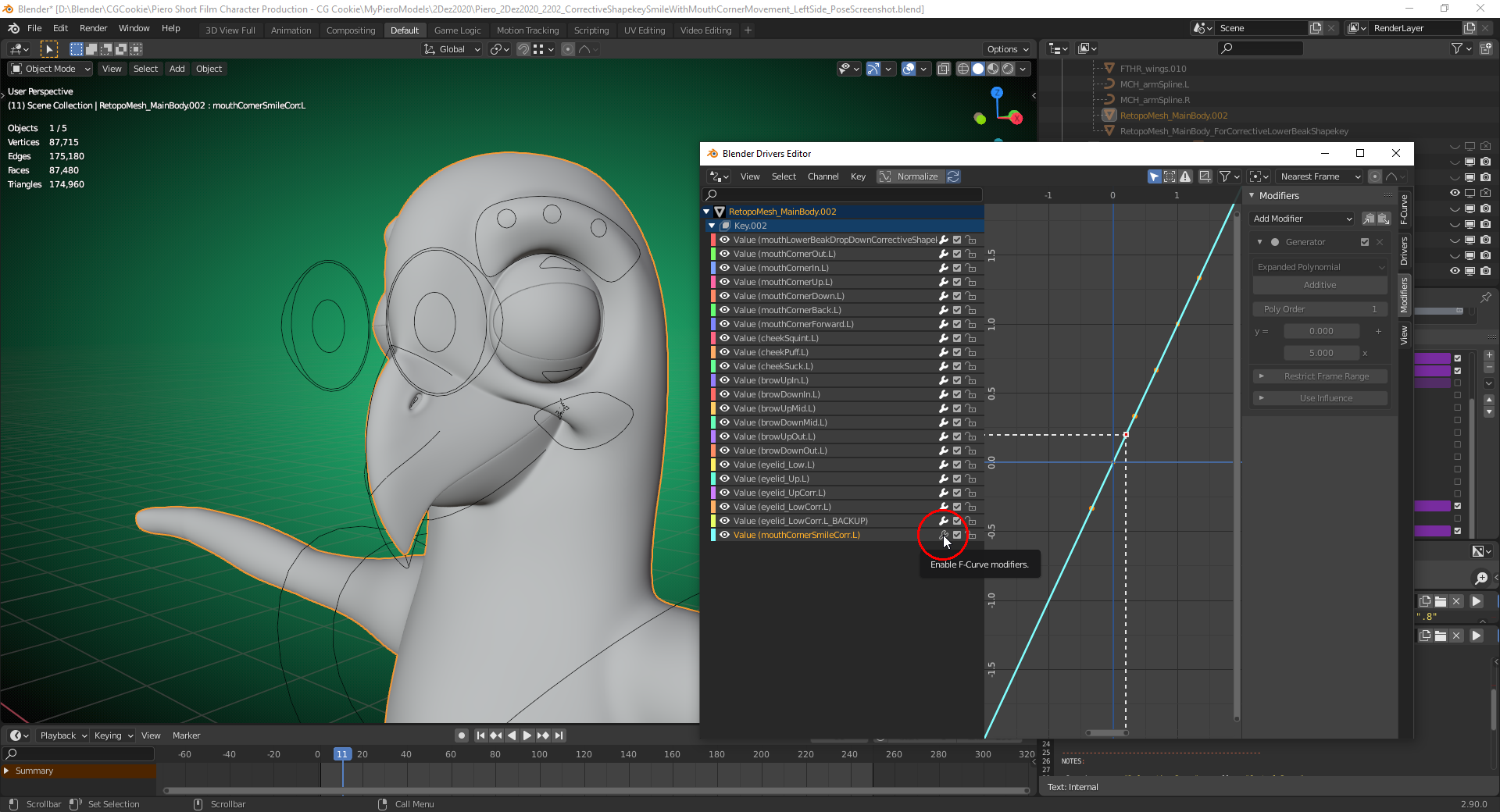The image size is (1500, 812).
Task: Toggle snapping magnet in the 3D viewport
Action: point(523,49)
